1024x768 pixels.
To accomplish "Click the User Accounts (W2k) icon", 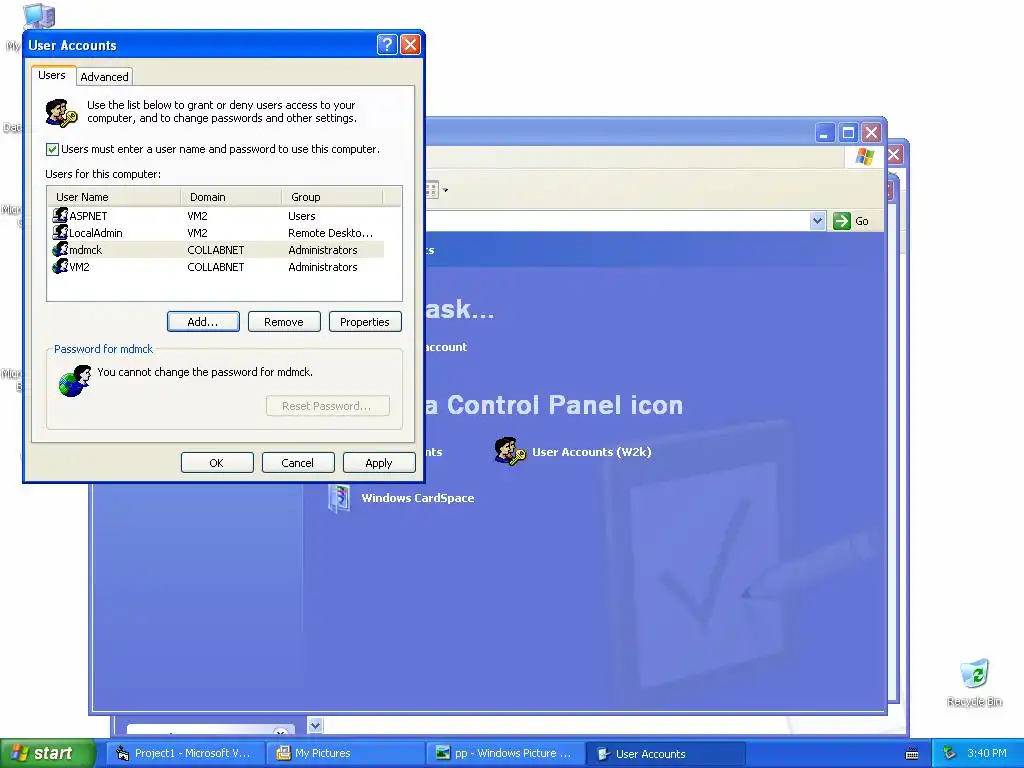I will coord(509,451).
